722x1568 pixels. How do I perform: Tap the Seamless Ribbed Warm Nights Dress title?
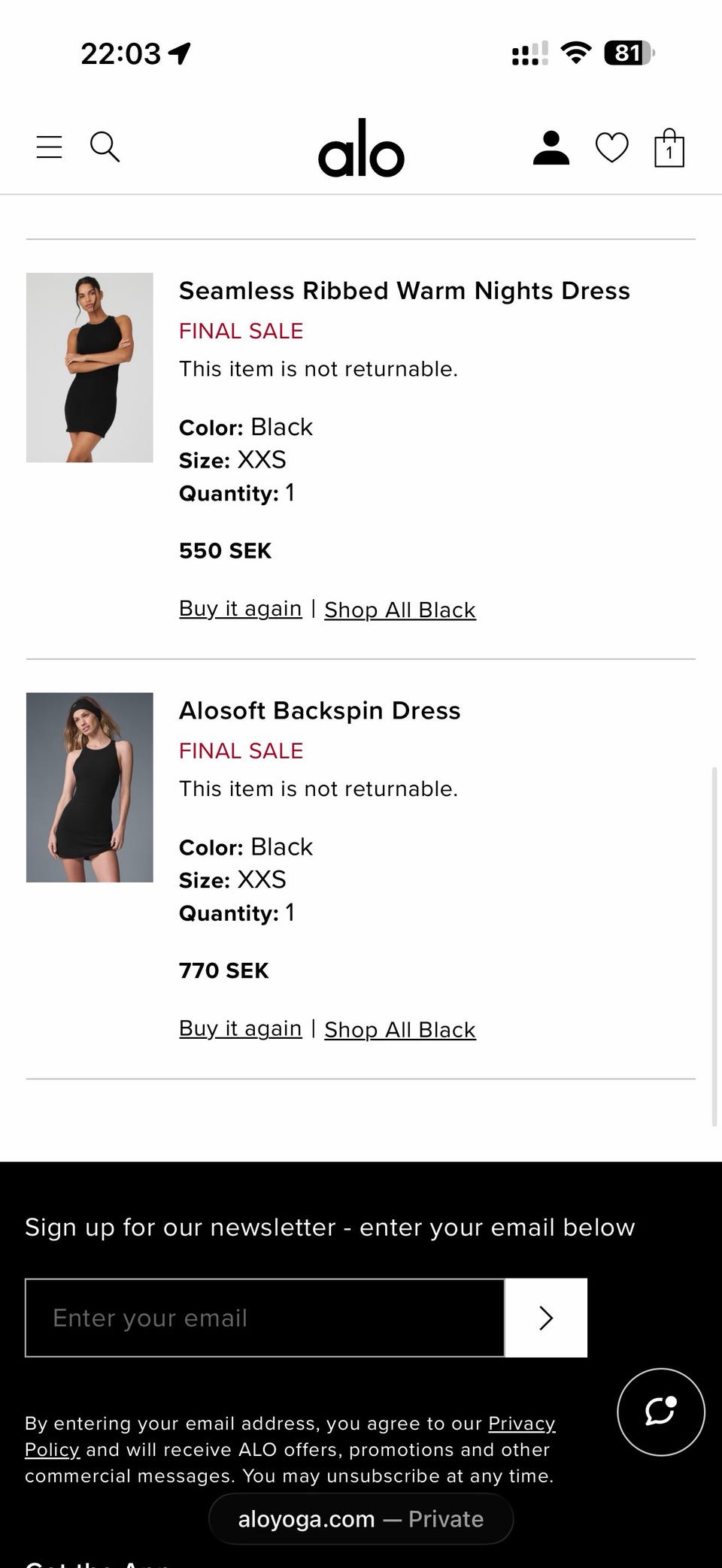coord(404,291)
